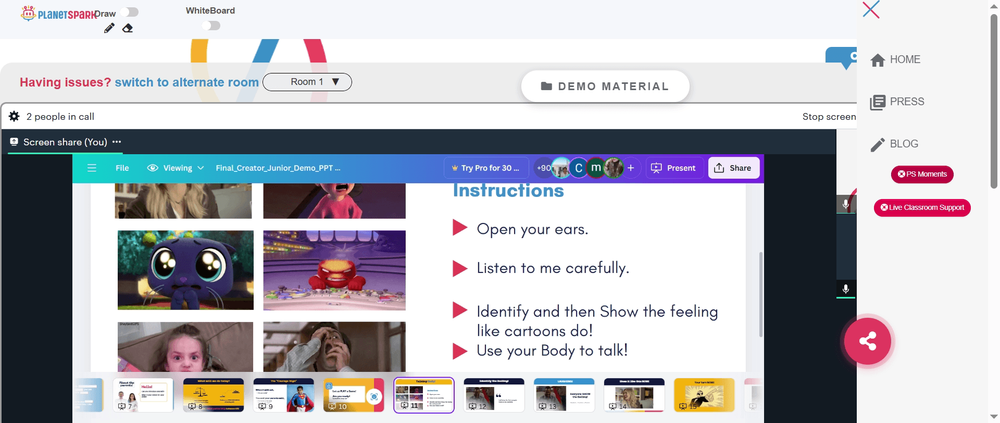The width and height of the screenshot is (1000, 423).
Task: Click the Present button
Action: coord(673,168)
